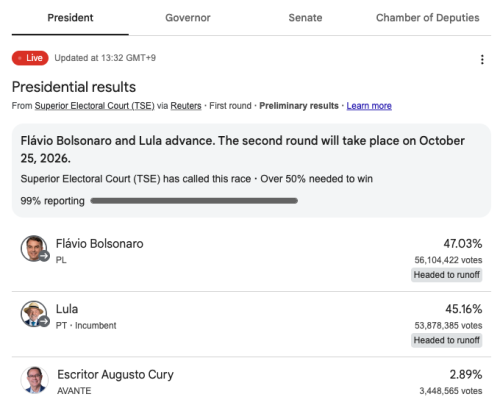The height and width of the screenshot is (408, 500).
Task: Click the 56,104,422 votes count
Action: pyautogui.click(x=448, y=260)
